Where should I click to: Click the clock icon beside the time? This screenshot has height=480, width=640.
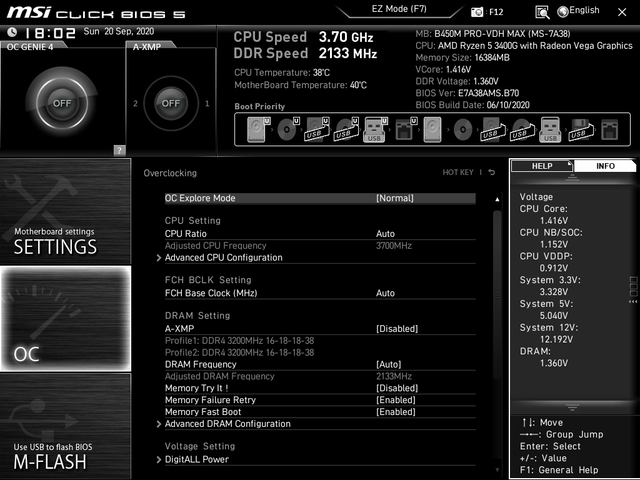[x=12, y=32]
